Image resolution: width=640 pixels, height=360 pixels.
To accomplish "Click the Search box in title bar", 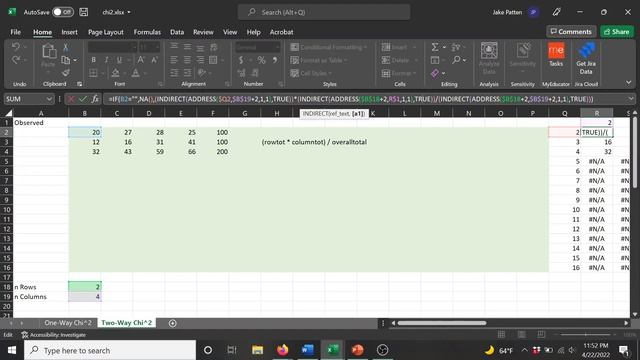I will pyautogui.click(x=324, y=12).
